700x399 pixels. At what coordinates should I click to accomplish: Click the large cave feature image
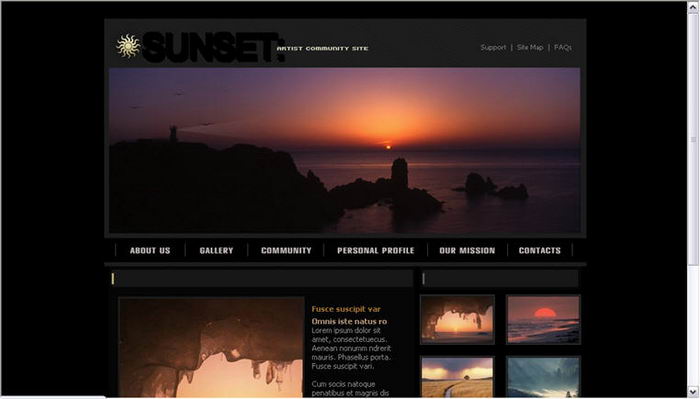[x=211, y=348]
